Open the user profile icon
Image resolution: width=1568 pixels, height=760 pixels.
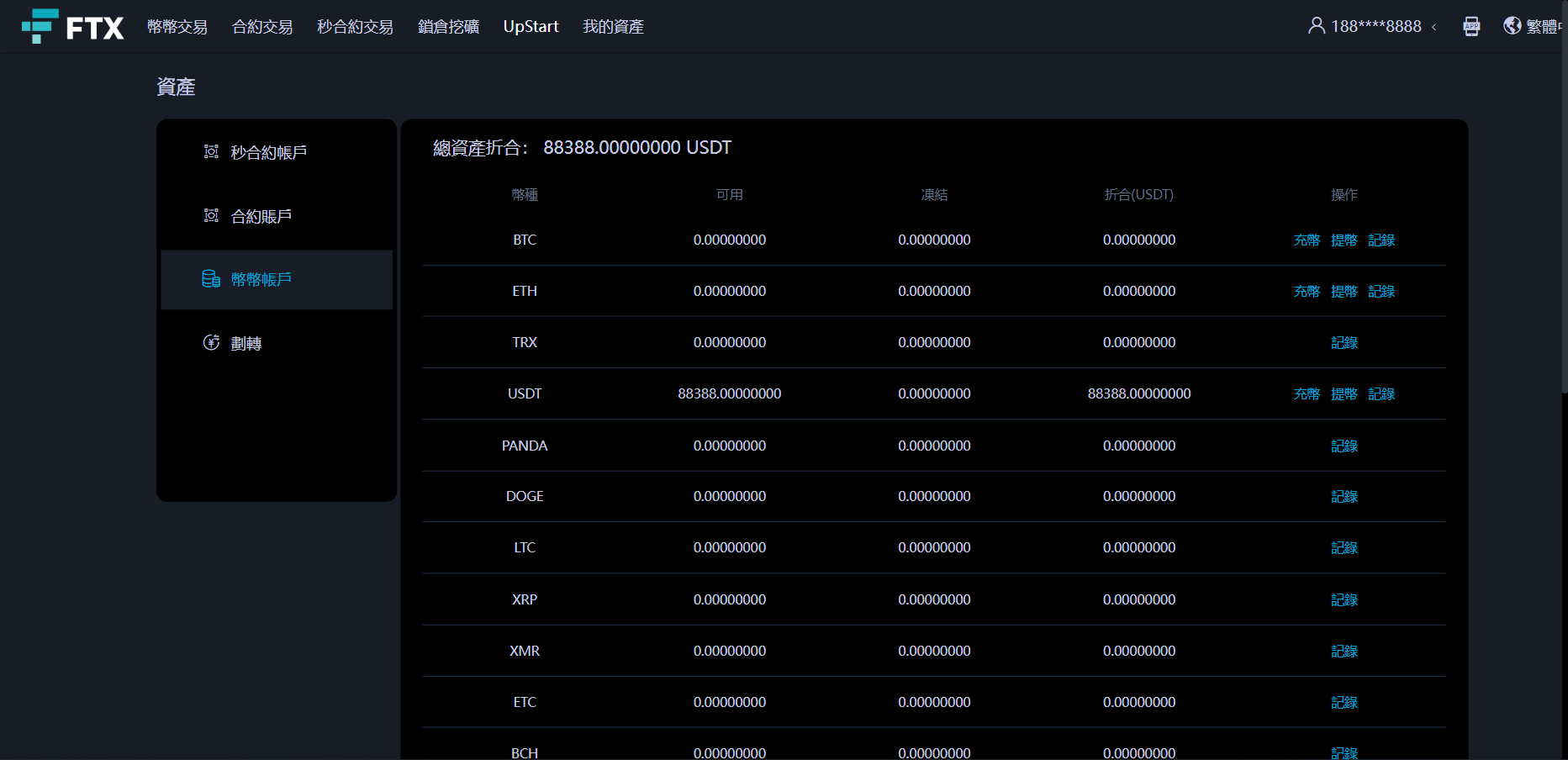pyautogui.click(x=1317, y=26)
